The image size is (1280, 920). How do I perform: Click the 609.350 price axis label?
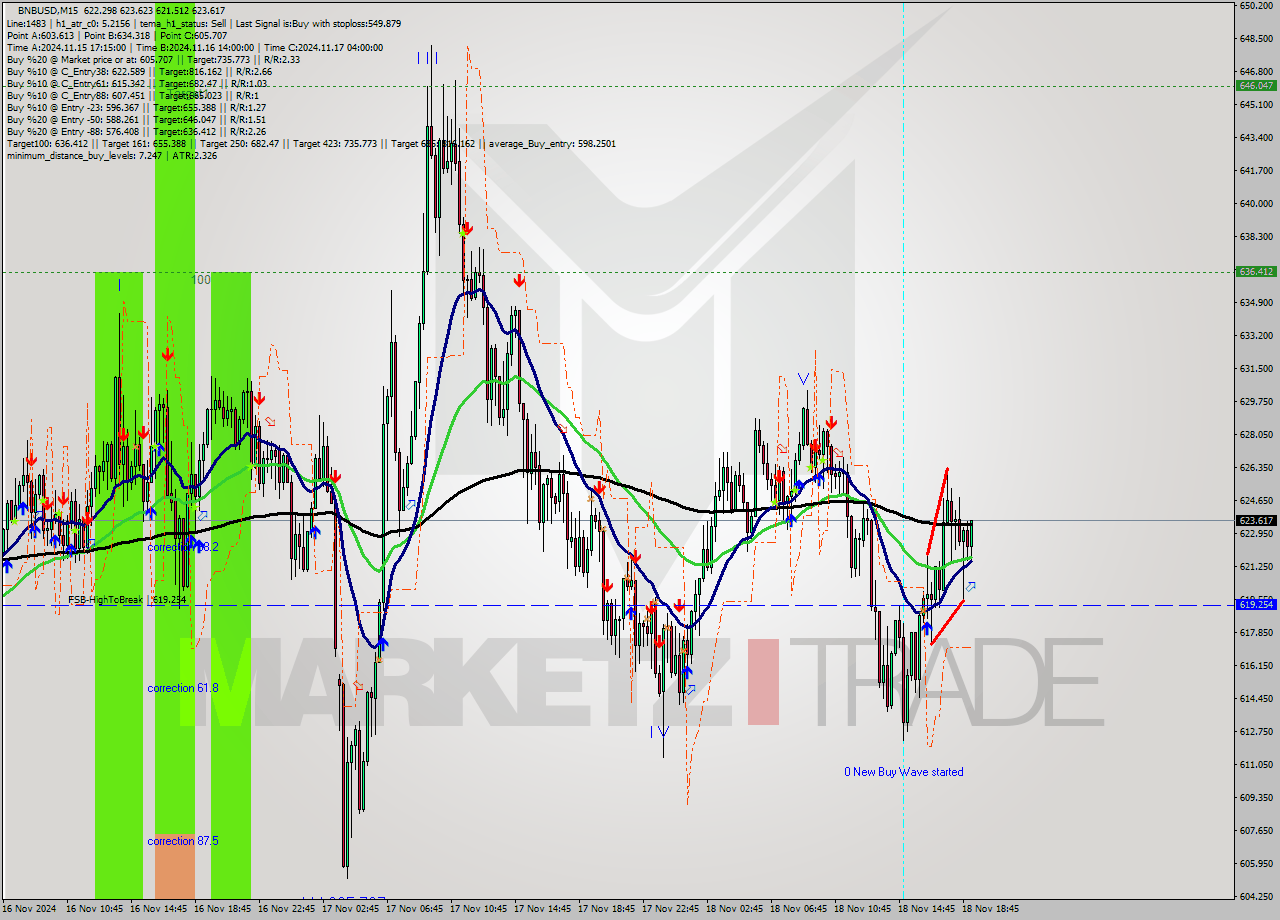1256,798
